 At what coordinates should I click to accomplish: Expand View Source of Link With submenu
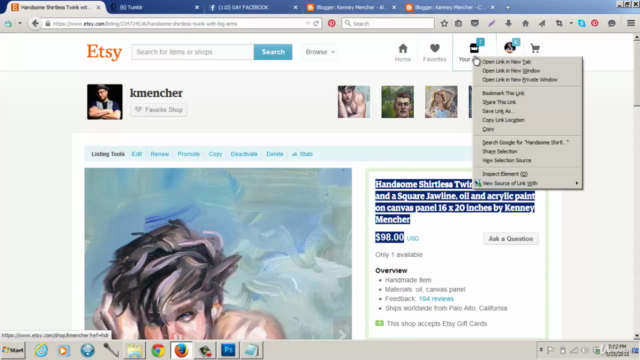(x=527, y=183)
